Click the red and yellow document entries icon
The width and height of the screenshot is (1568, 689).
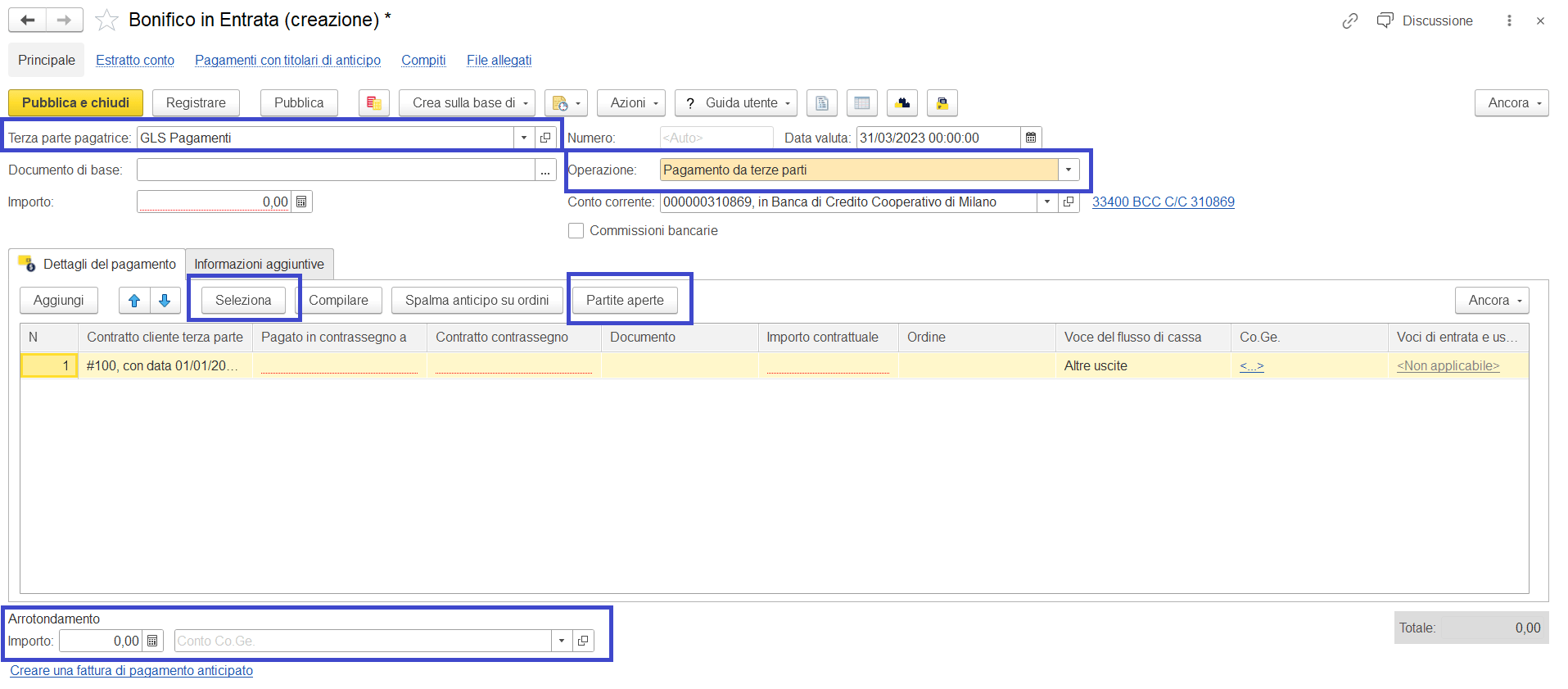374,103
